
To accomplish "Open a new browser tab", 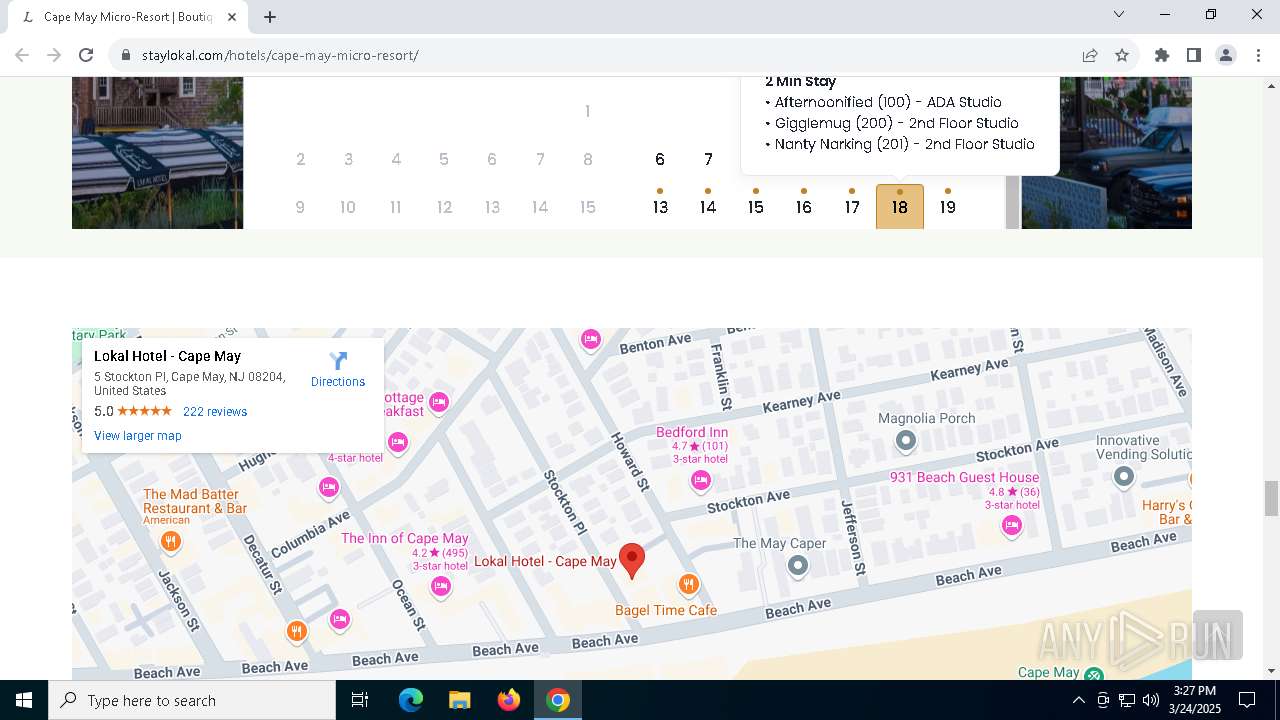I will (x=270, y=17).
